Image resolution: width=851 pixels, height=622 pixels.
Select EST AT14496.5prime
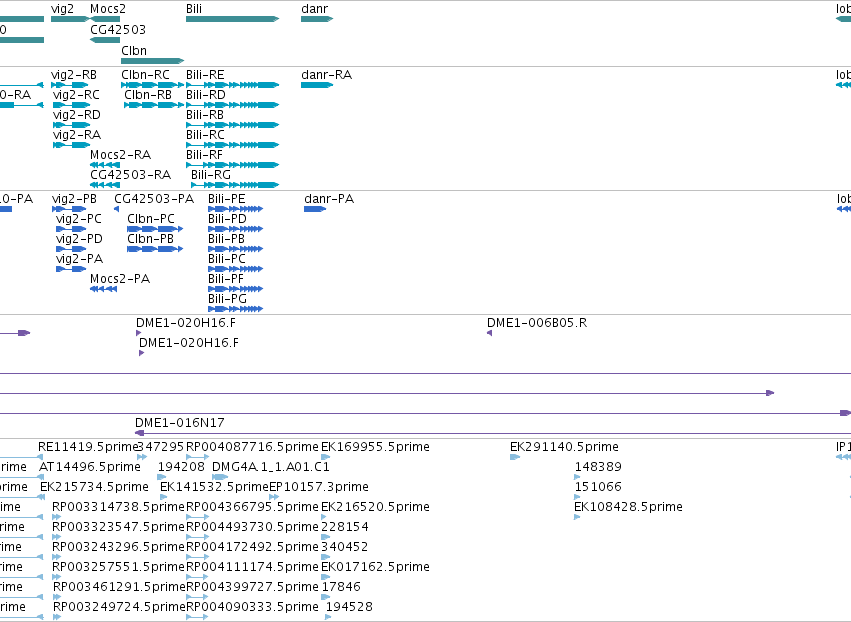click(90, 467)
